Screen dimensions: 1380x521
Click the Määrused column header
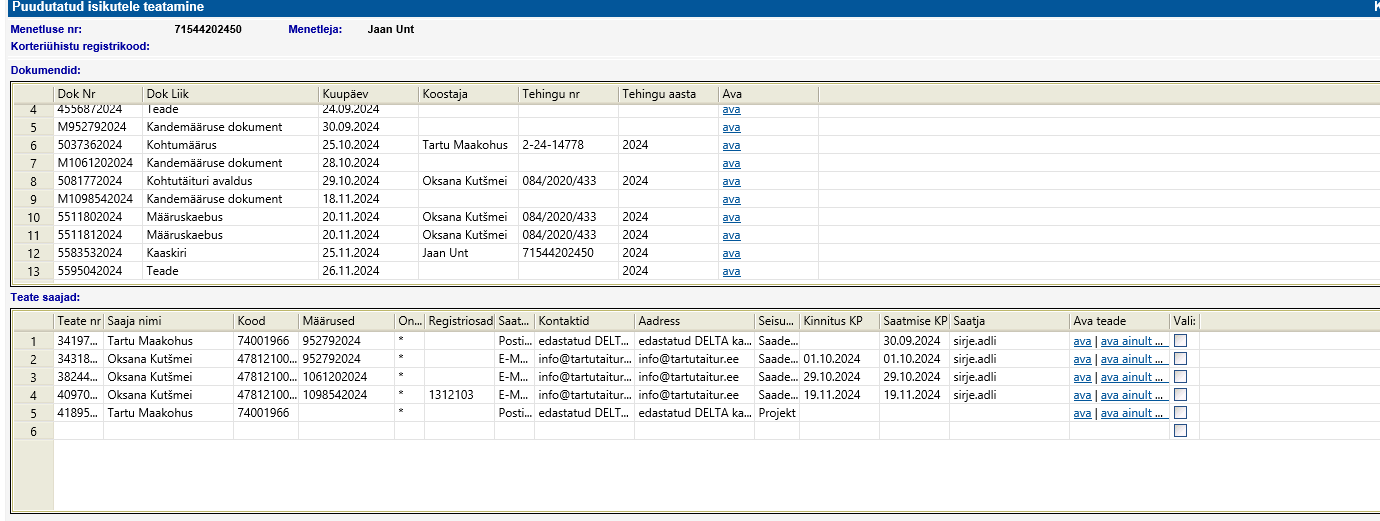[347, 321]
